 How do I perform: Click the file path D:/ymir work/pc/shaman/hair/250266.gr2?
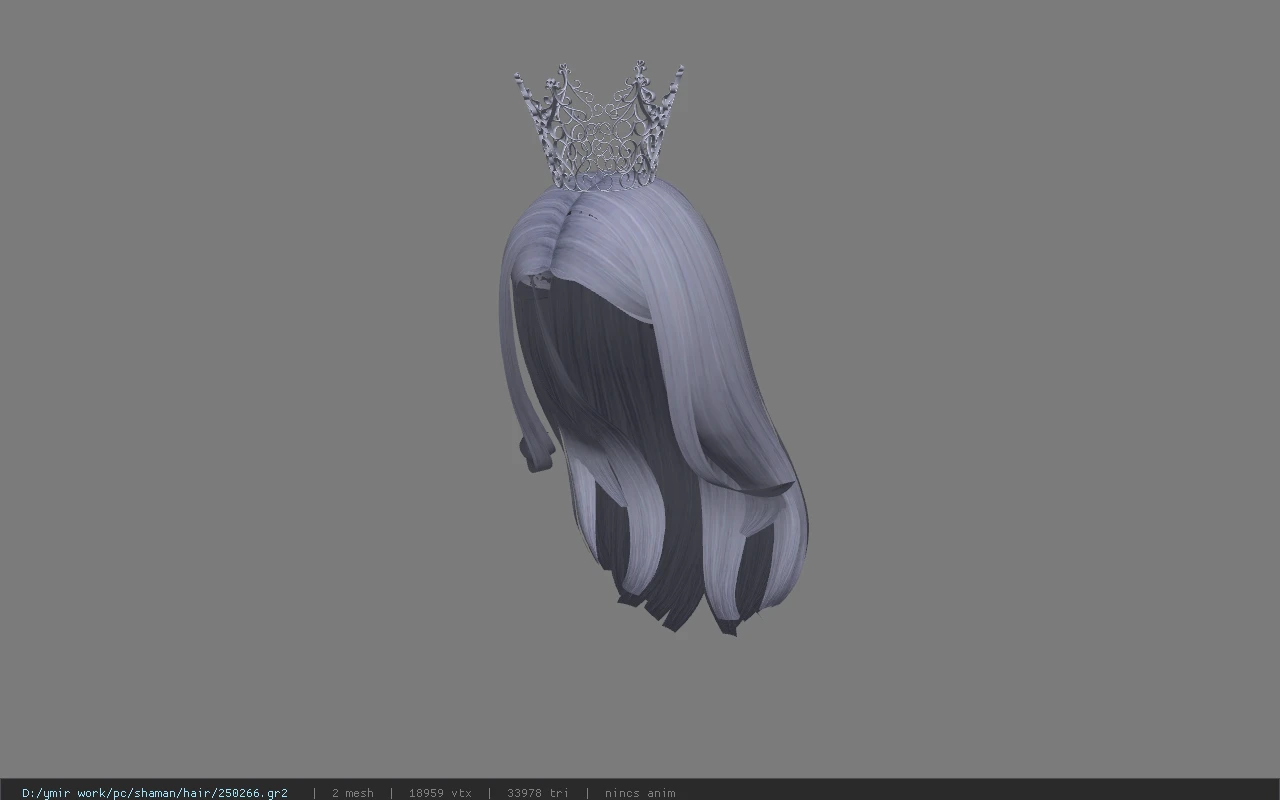155,793
